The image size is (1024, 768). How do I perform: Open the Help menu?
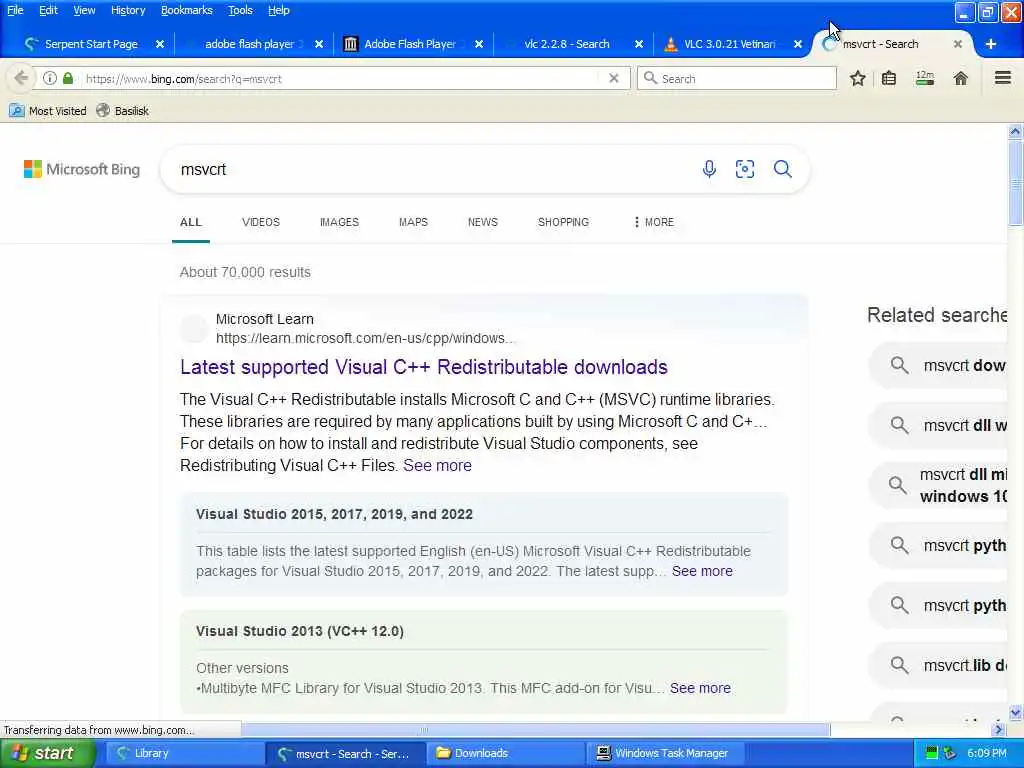tap(278, 10)
